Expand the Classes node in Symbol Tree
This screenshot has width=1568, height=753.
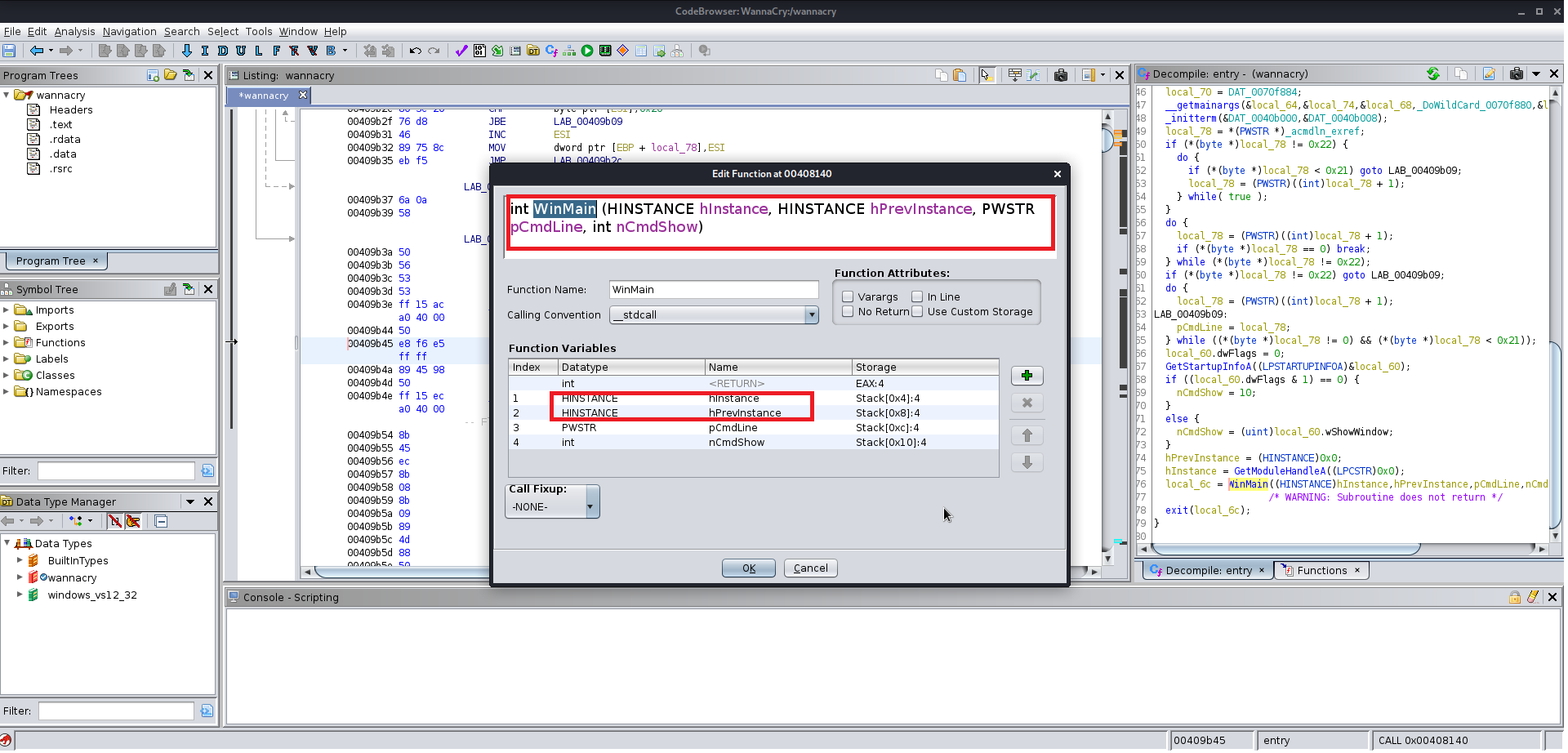(7, 376)
